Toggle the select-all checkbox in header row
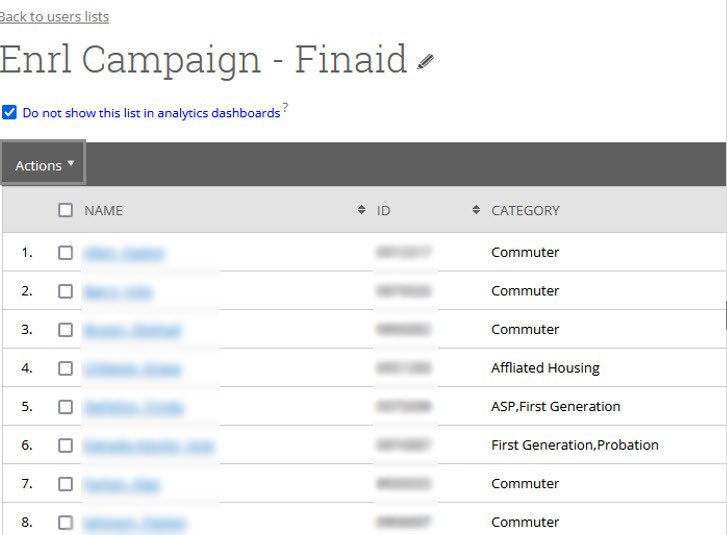The width and height of the screenshot is (727, 535). click(65, 211)
